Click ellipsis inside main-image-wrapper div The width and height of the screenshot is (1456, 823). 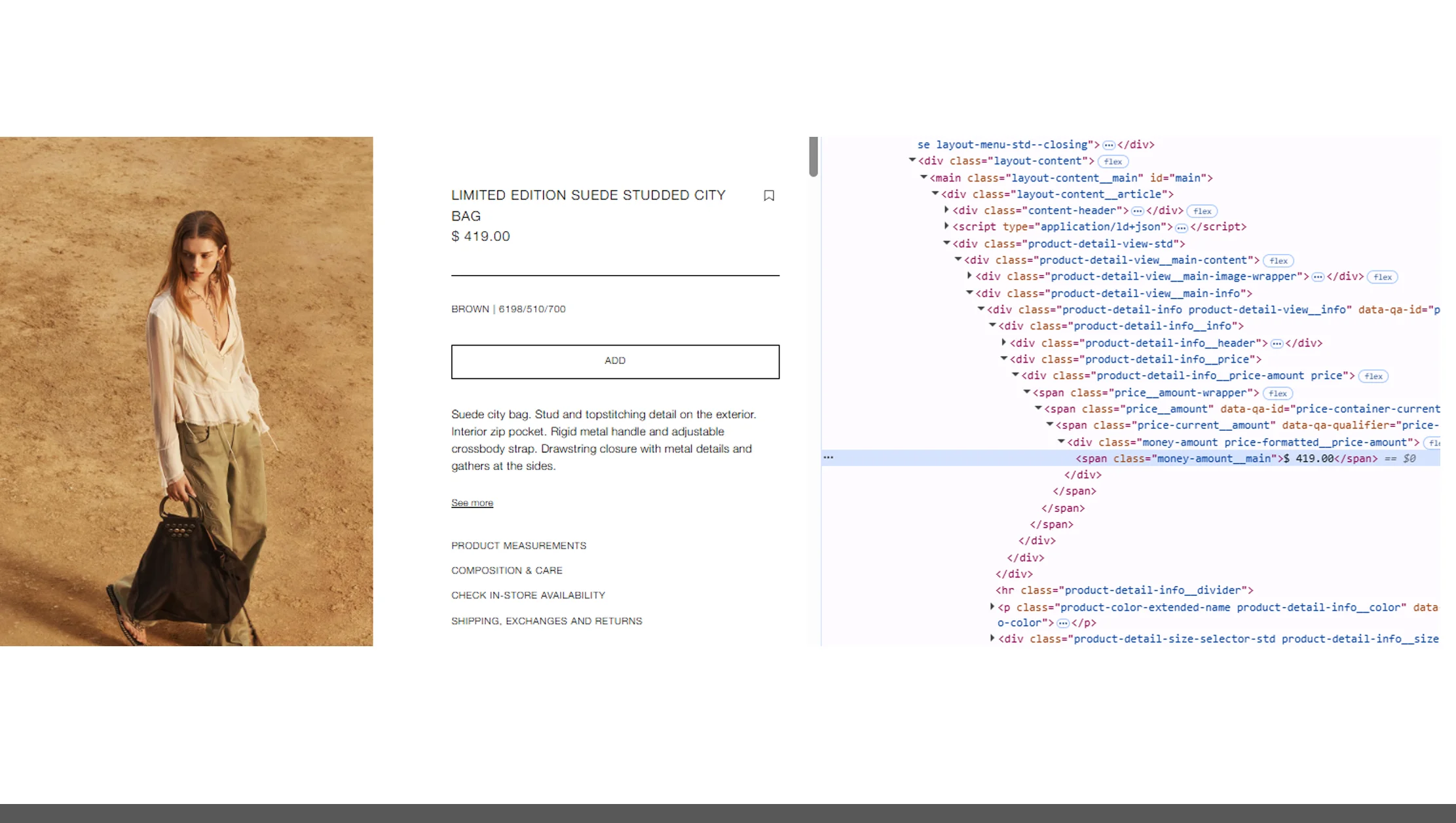[x=1318, y=277]
